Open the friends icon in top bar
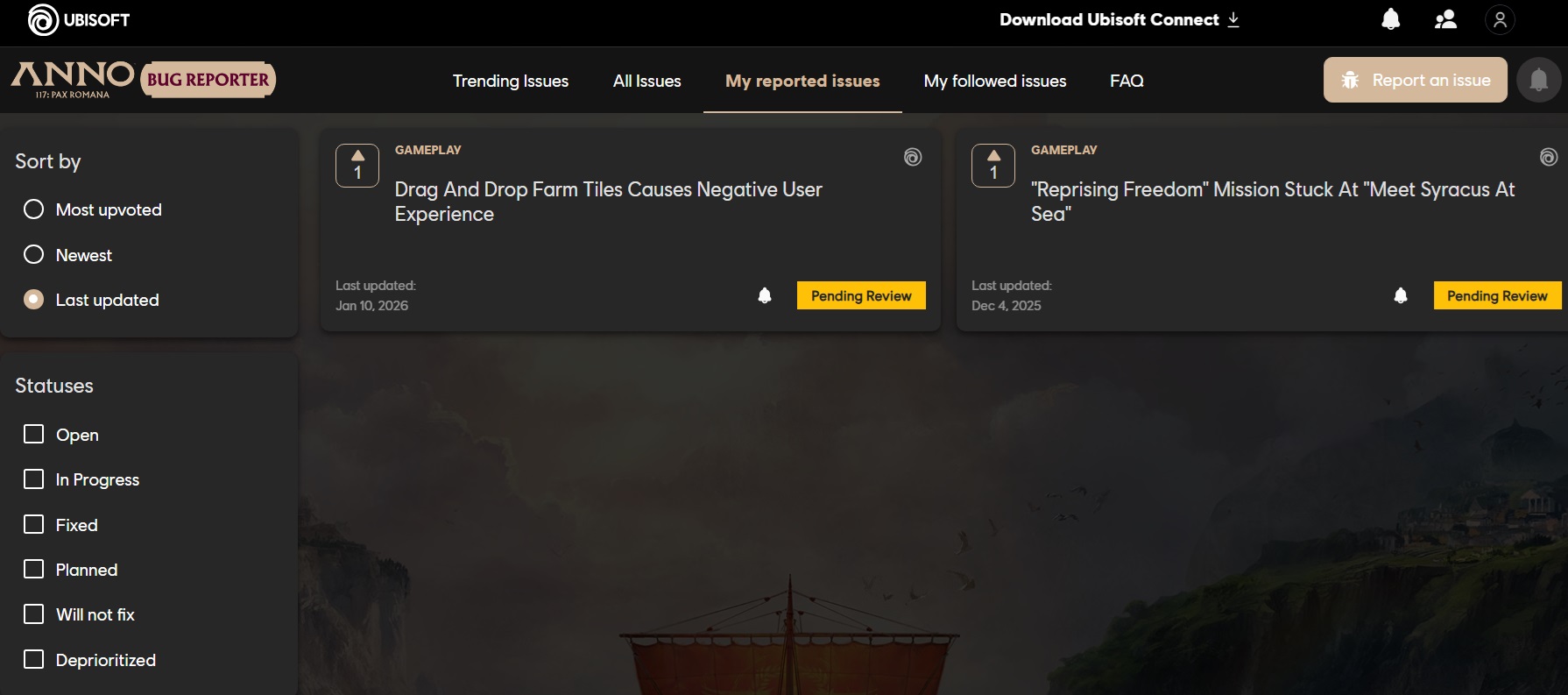This screenshot has height=695, width=1568. (1445, 19)
